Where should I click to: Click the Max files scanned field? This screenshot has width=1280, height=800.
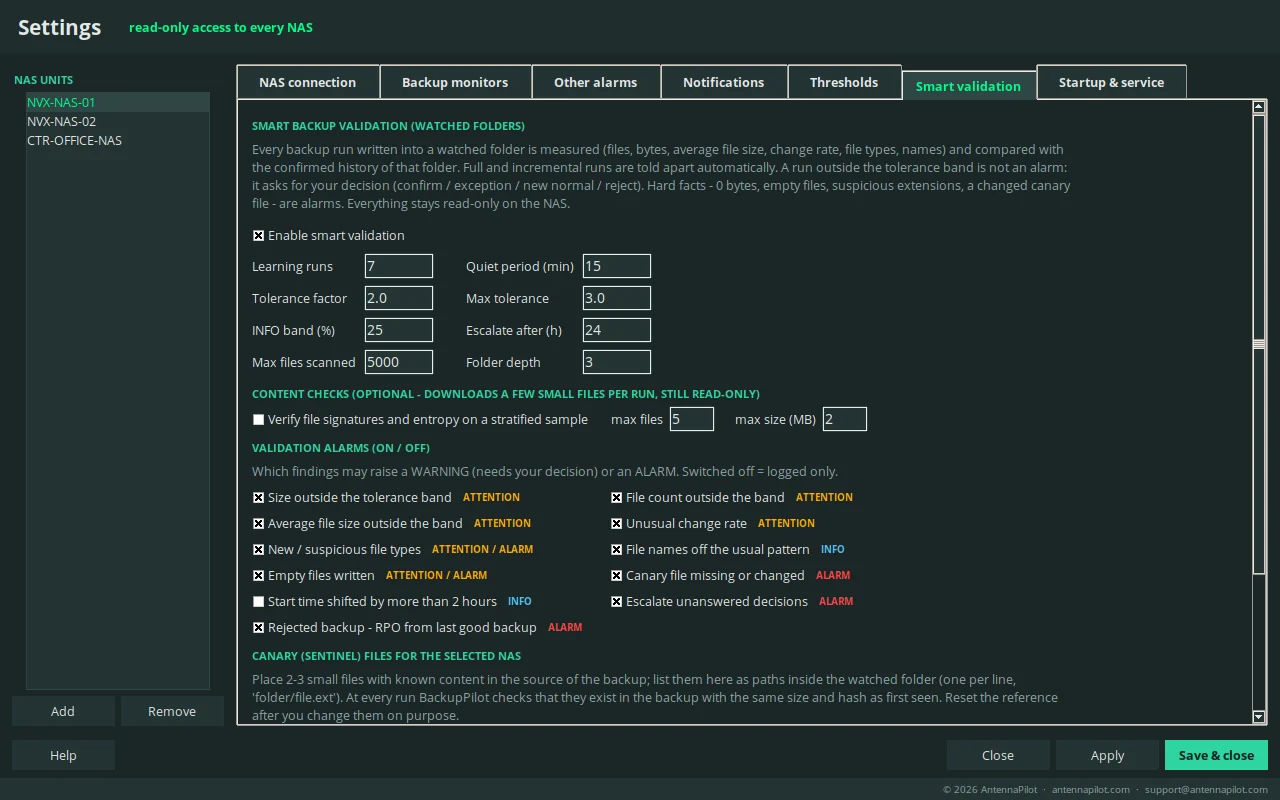399,362
